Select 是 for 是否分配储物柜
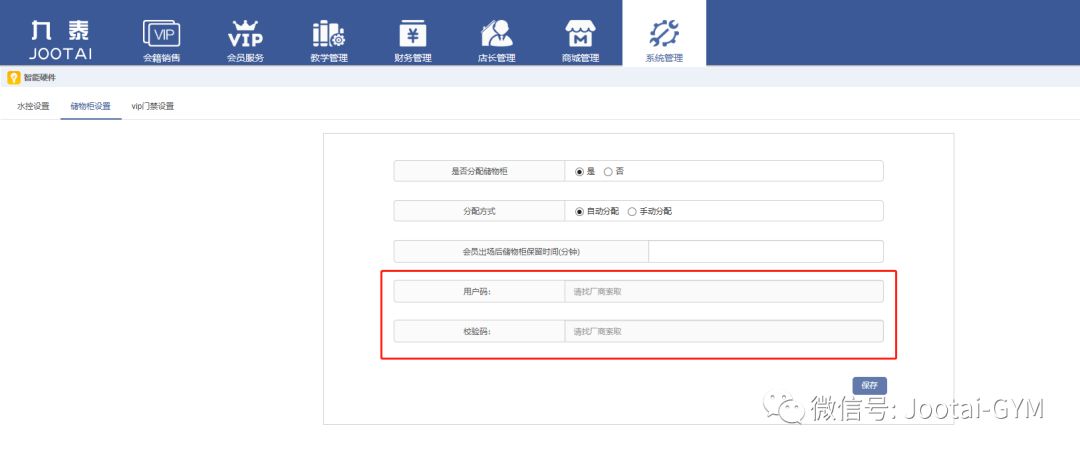 [579, 172]
